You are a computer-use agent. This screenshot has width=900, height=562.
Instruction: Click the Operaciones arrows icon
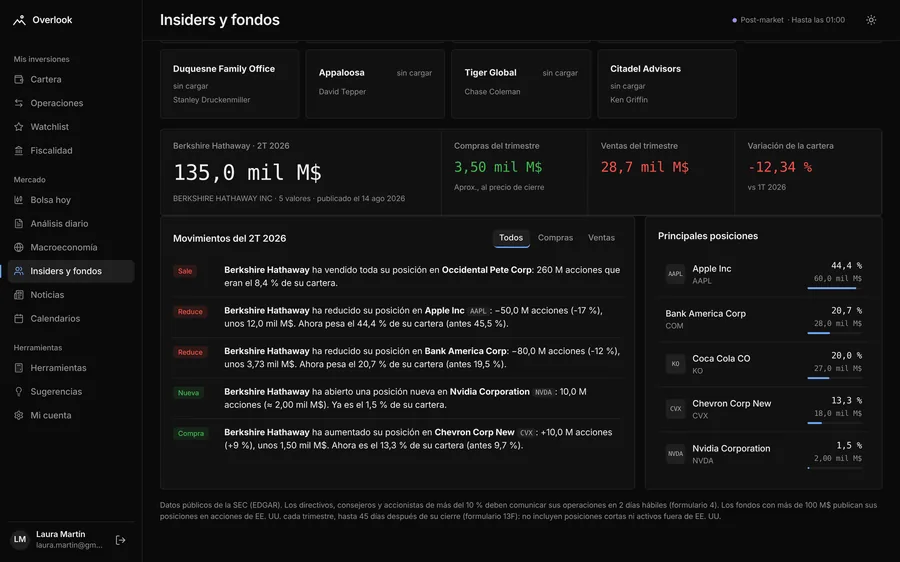pyautogui.click(x=19, y=103)
